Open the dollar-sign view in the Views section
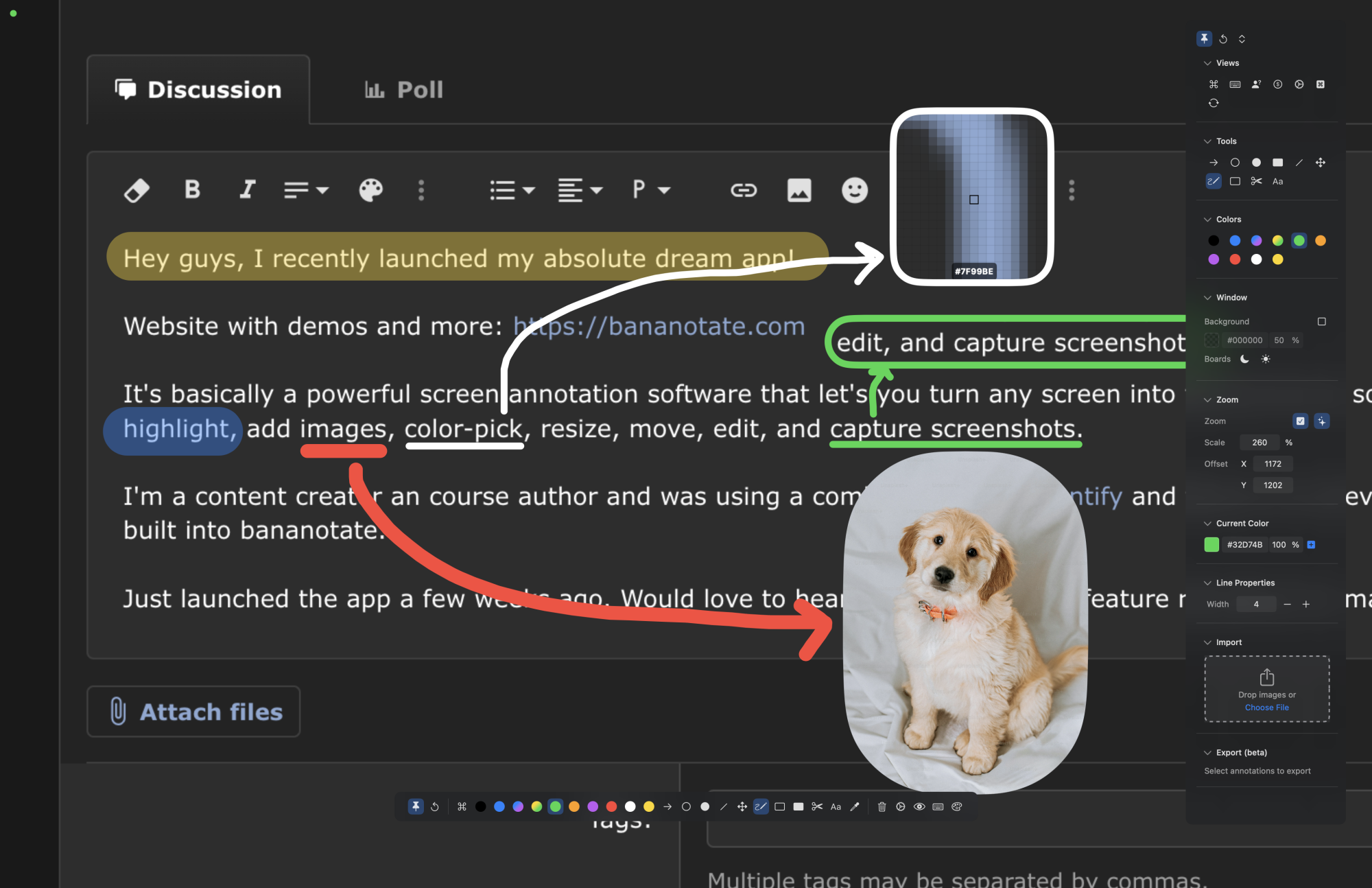Viewport: 1372px width, 888px height. pos(1277,84)
